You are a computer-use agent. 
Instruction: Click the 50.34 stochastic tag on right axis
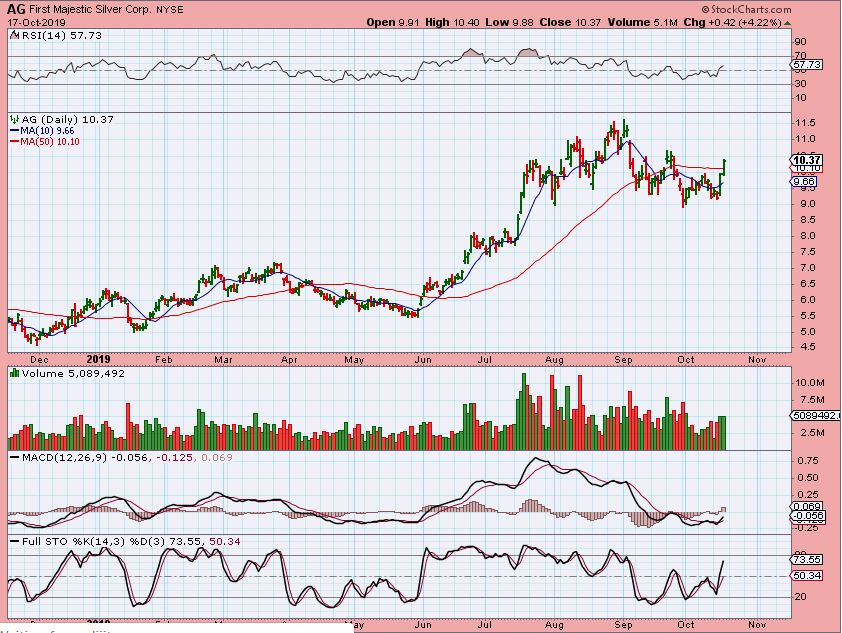click(x=807, y=576)
